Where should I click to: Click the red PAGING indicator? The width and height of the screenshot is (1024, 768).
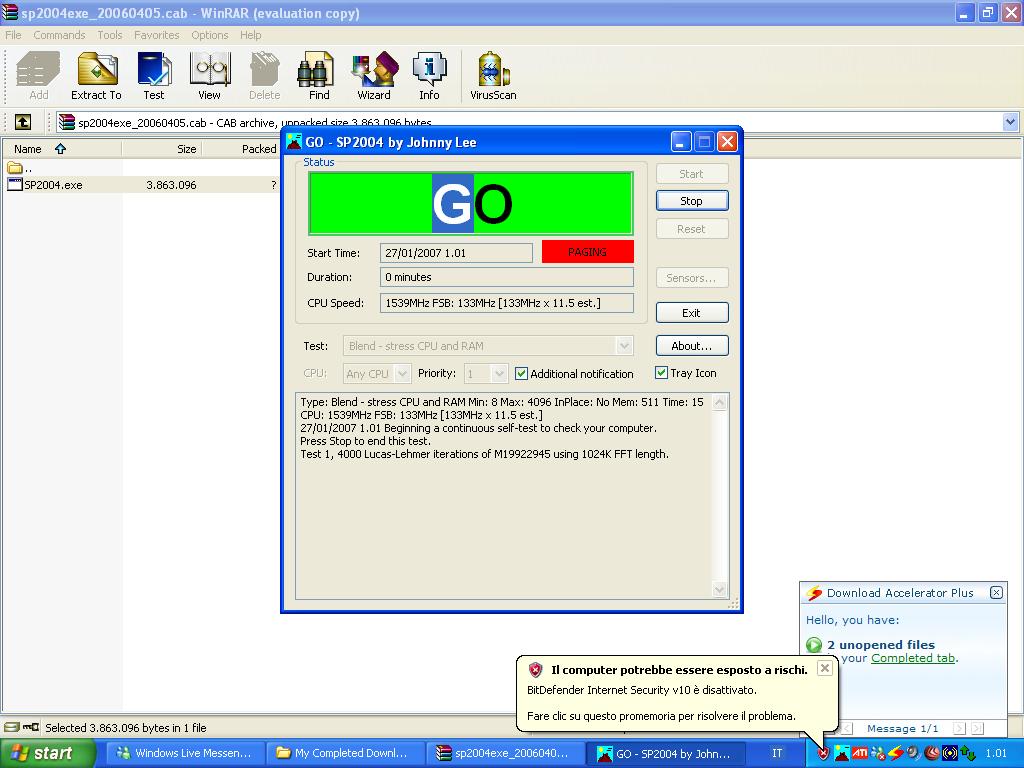(588, 252)
